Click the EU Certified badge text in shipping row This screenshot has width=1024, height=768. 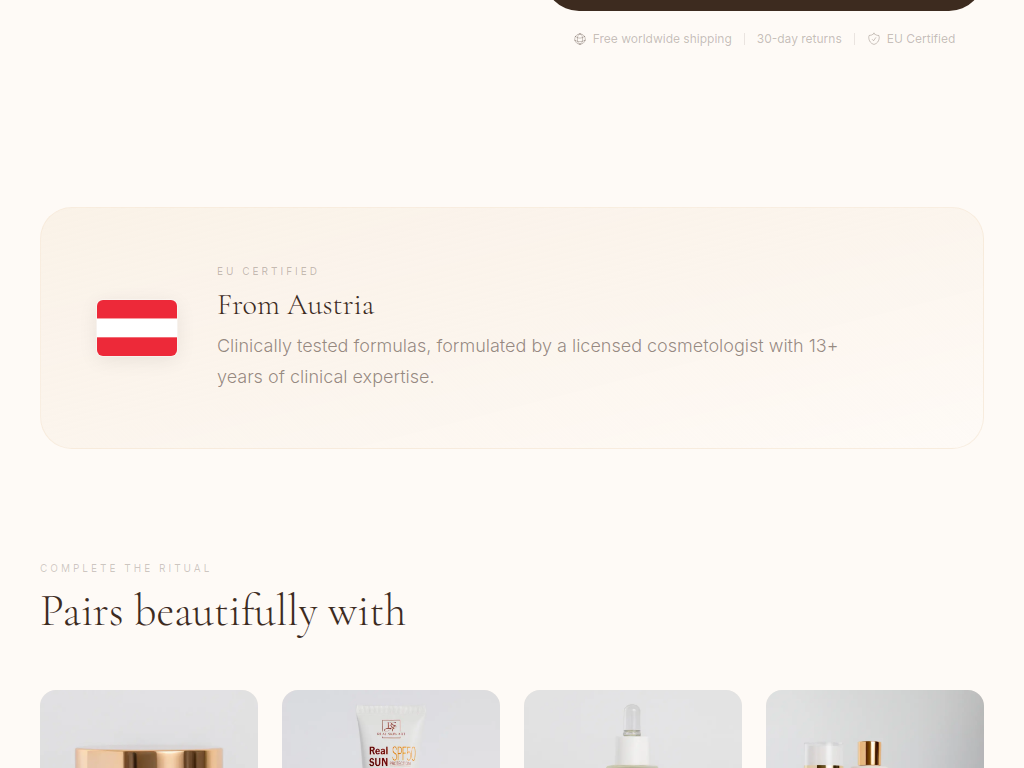(x=921, y=39)
